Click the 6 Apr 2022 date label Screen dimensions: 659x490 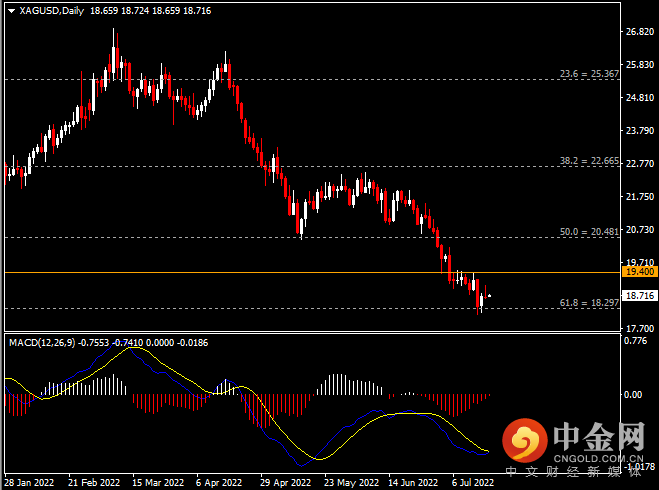coord(219,482)
